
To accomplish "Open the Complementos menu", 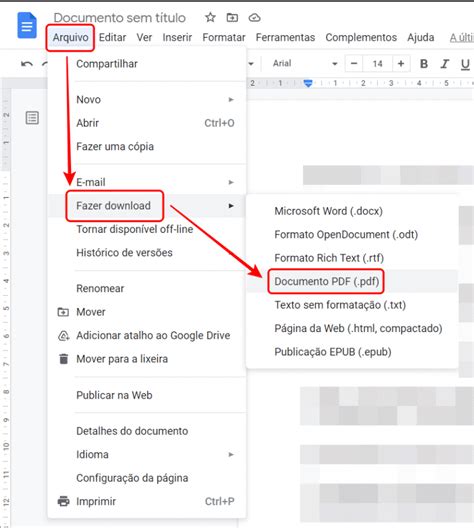I will pos(361,37).
